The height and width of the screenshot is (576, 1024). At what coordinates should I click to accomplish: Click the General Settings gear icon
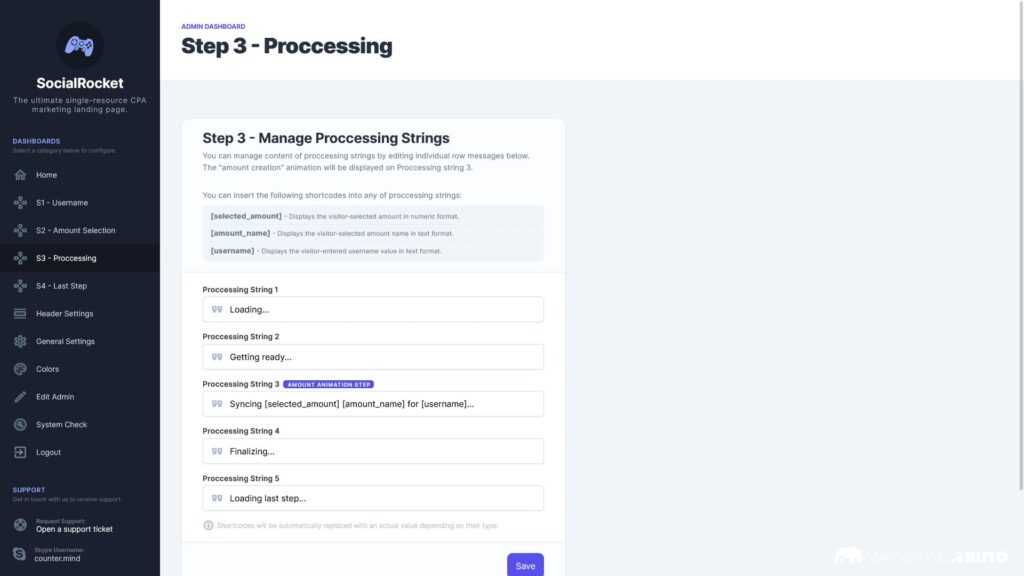(20, 341)
